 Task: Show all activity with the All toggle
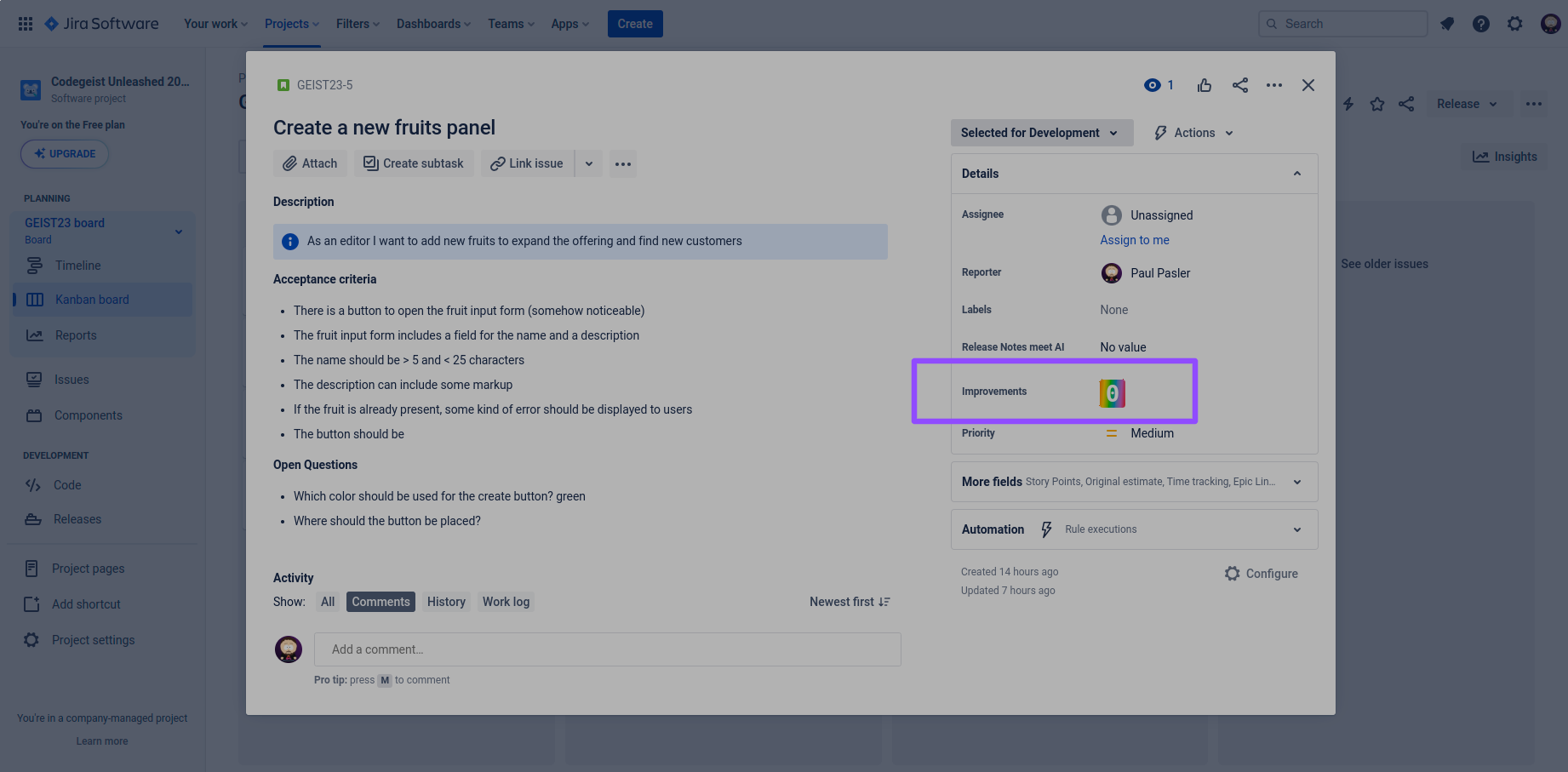(x=328, y=601)
